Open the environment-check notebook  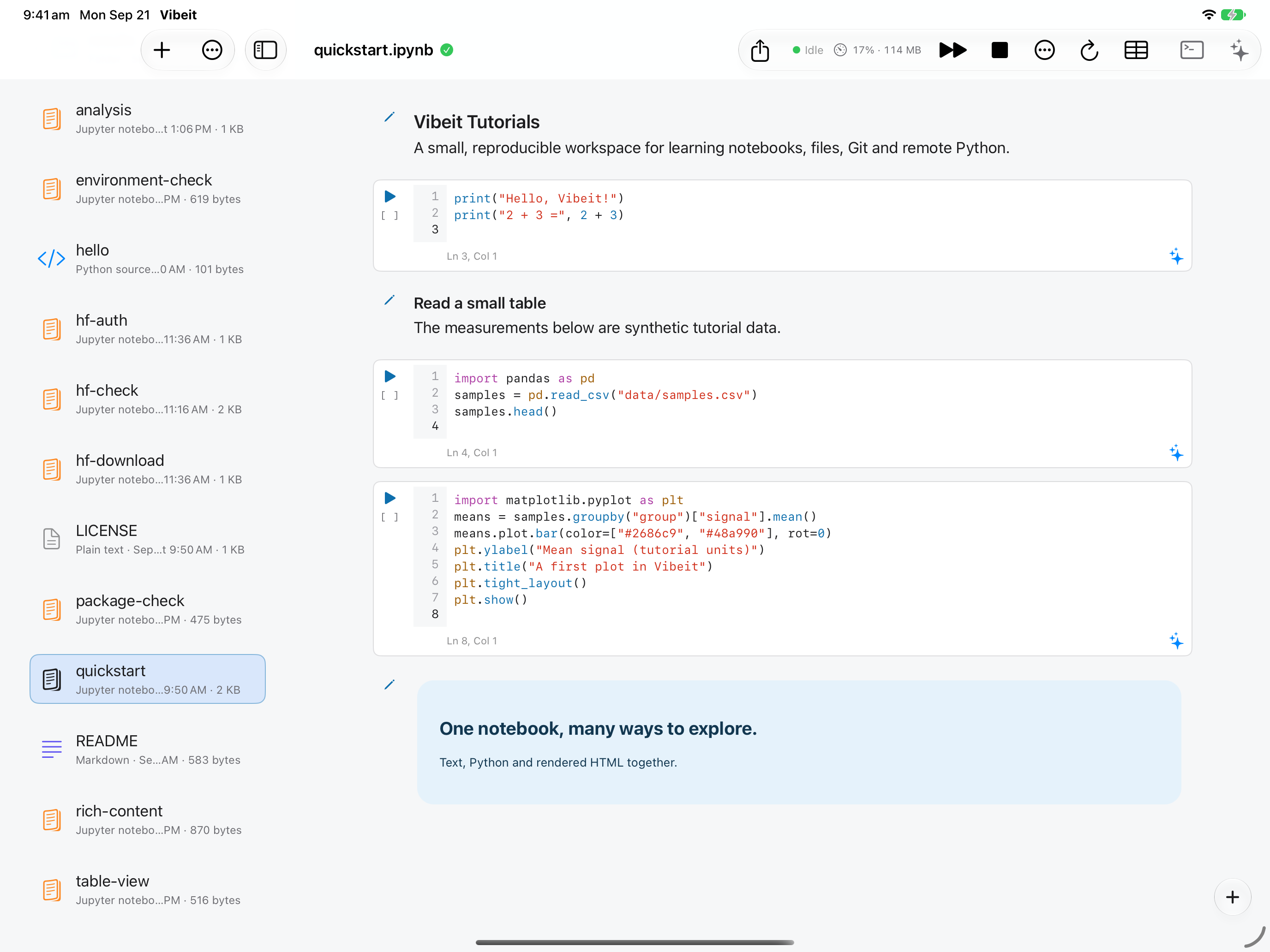(x=148, y=188)
